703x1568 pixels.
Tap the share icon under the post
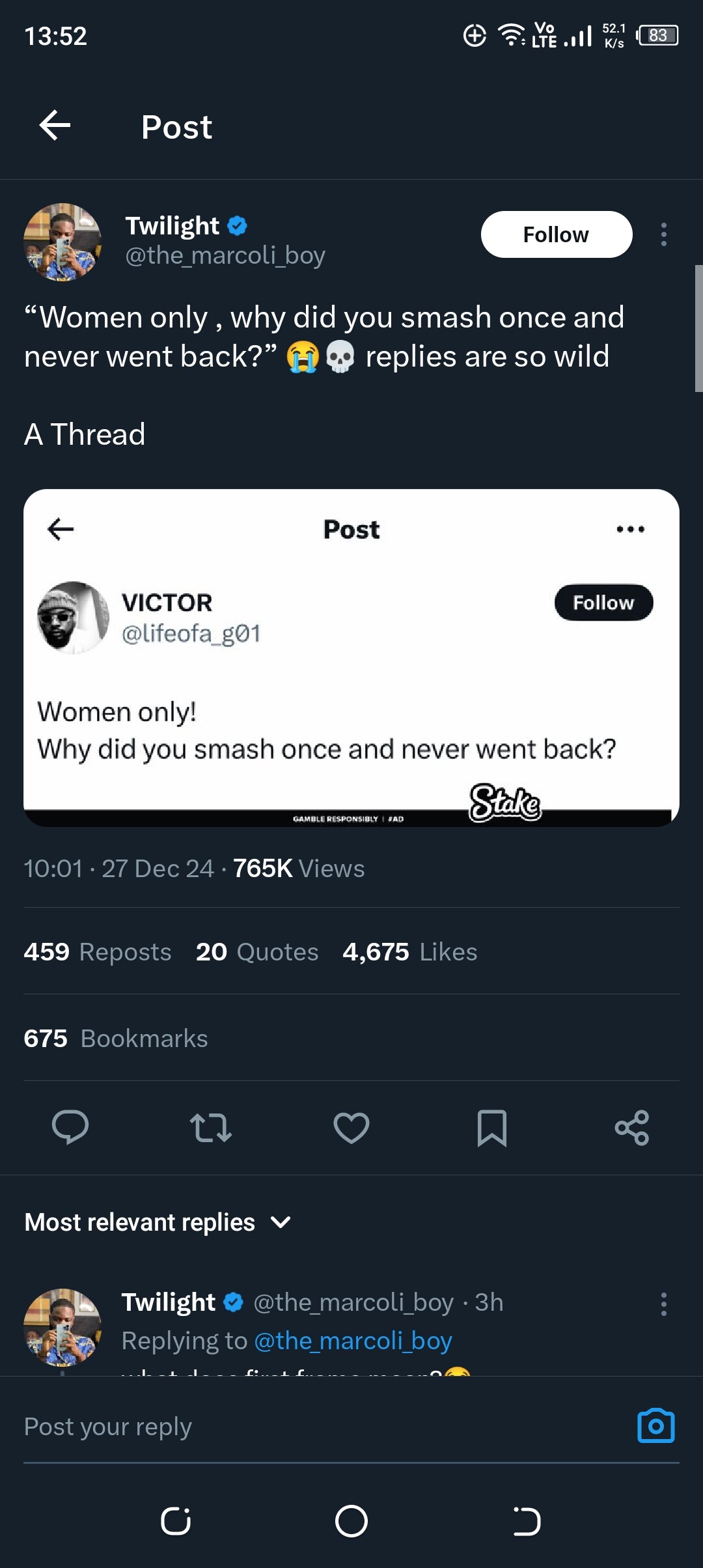click(x=632, y=1128)
